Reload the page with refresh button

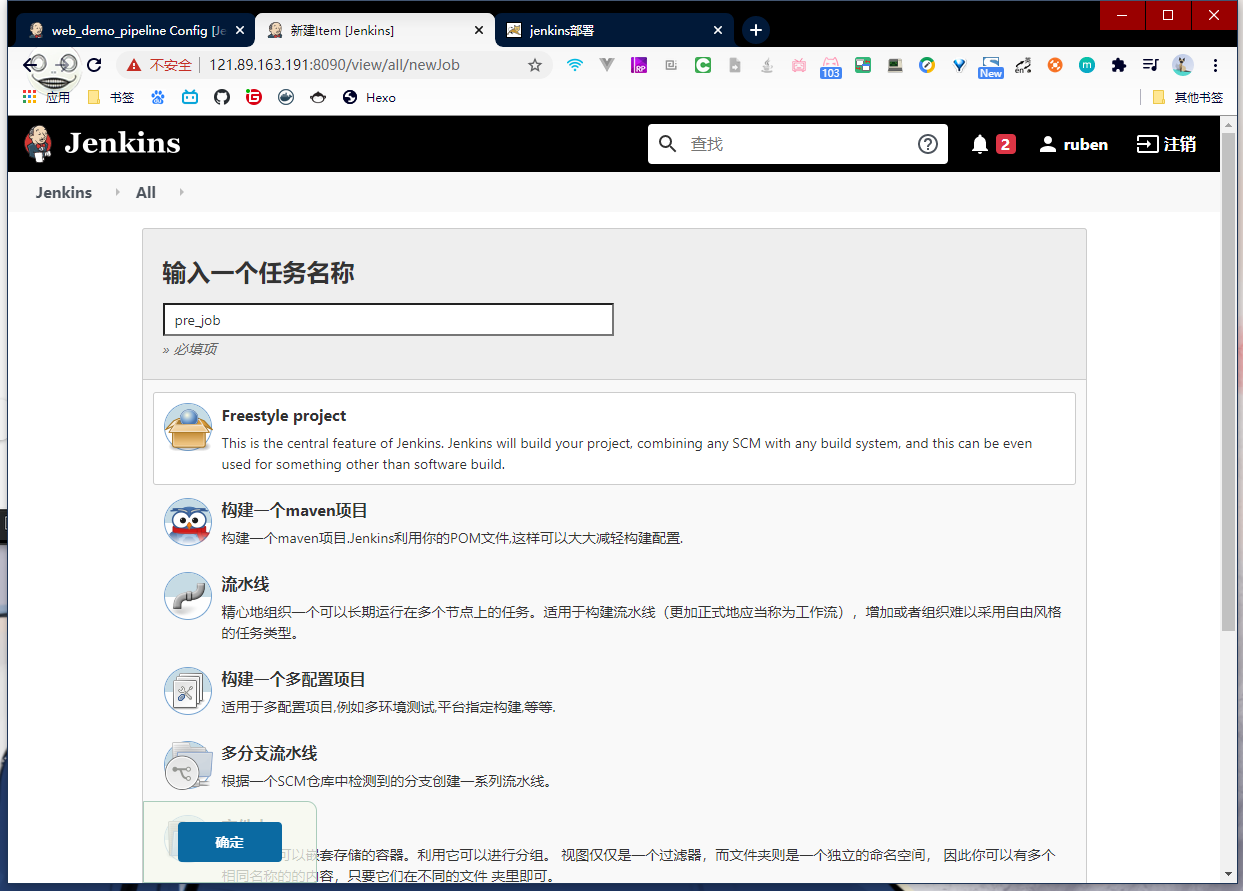[x=94, y=65]
